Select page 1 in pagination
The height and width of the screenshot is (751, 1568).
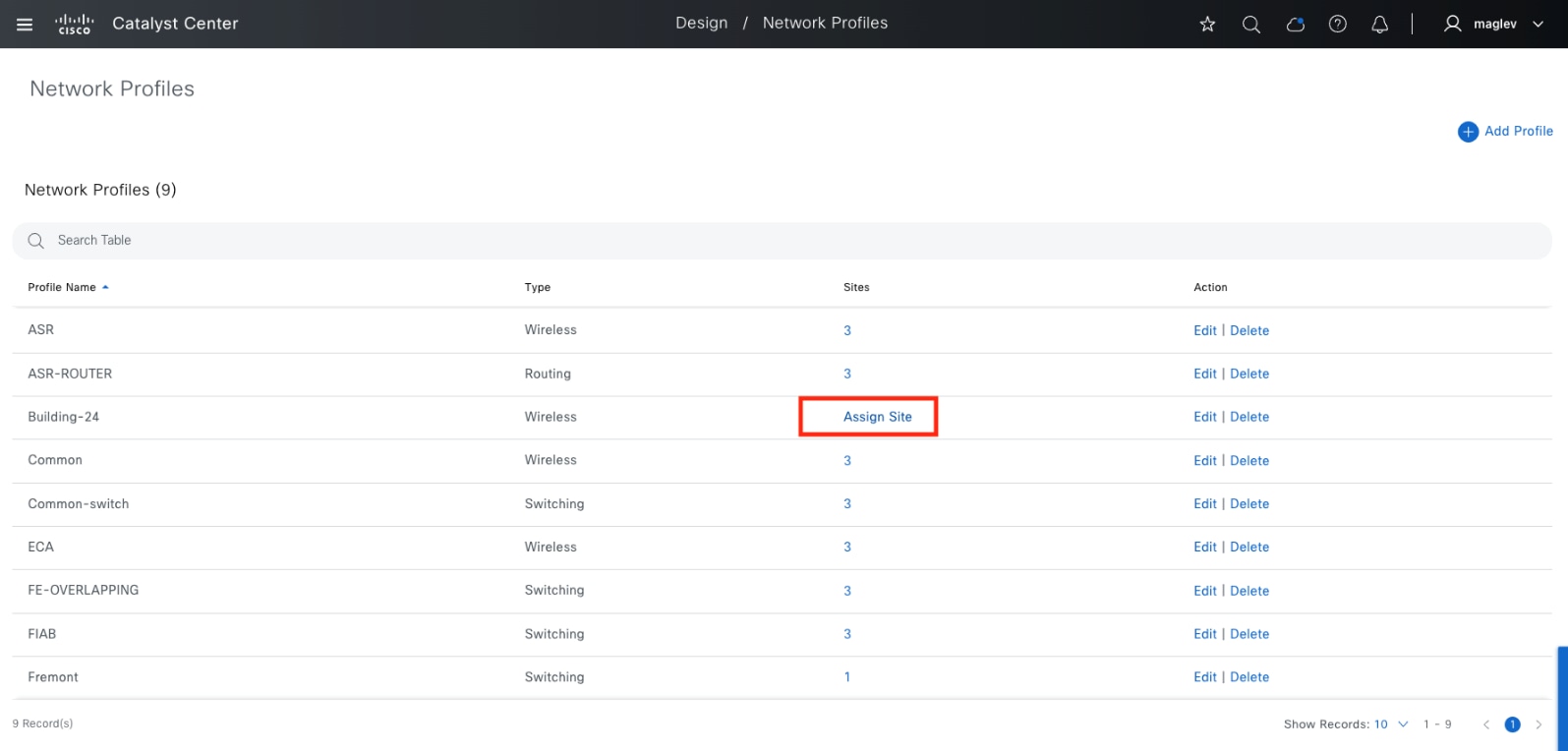(x=1512, y=724)
